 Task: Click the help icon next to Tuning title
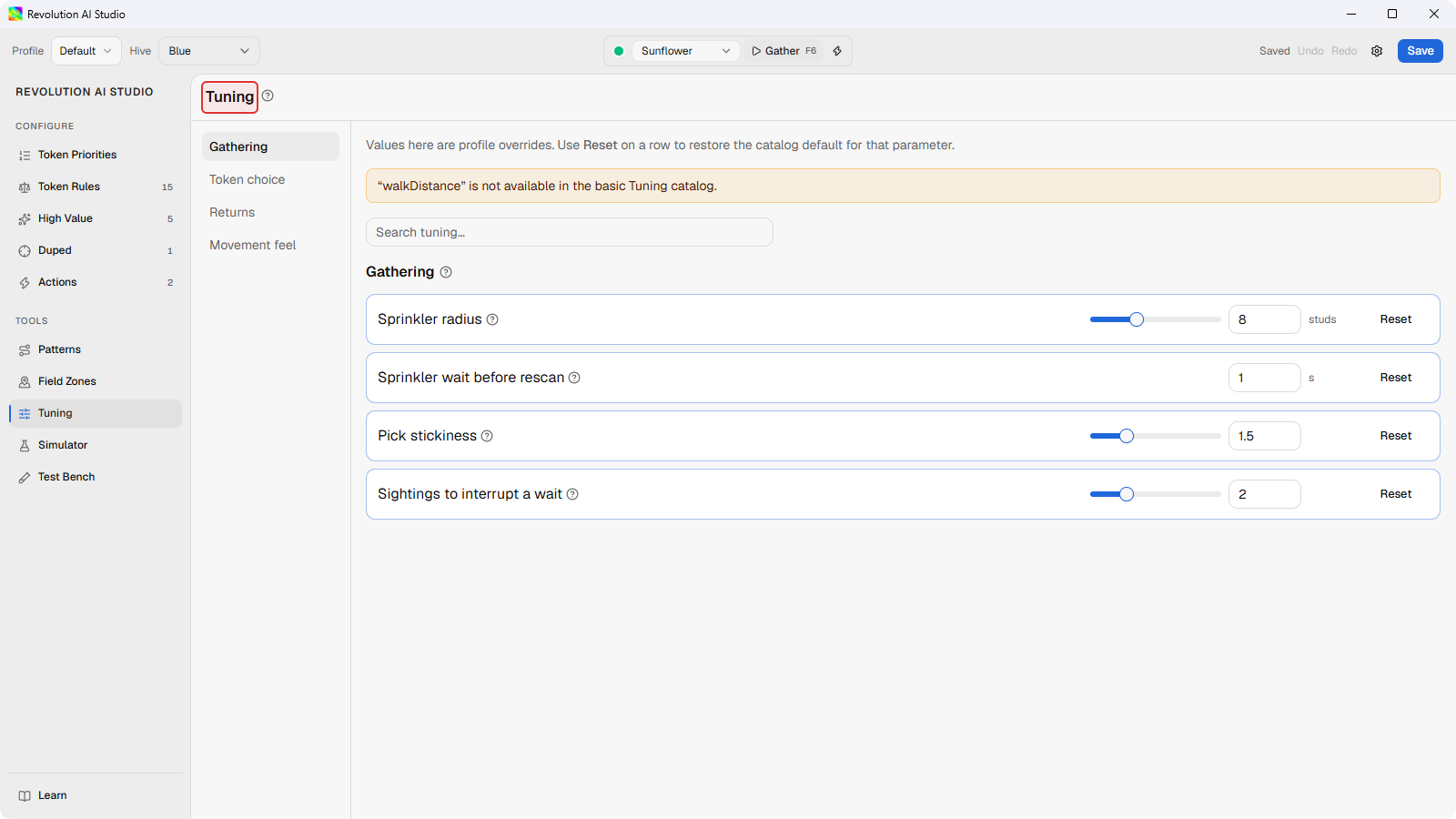(268, 96)
